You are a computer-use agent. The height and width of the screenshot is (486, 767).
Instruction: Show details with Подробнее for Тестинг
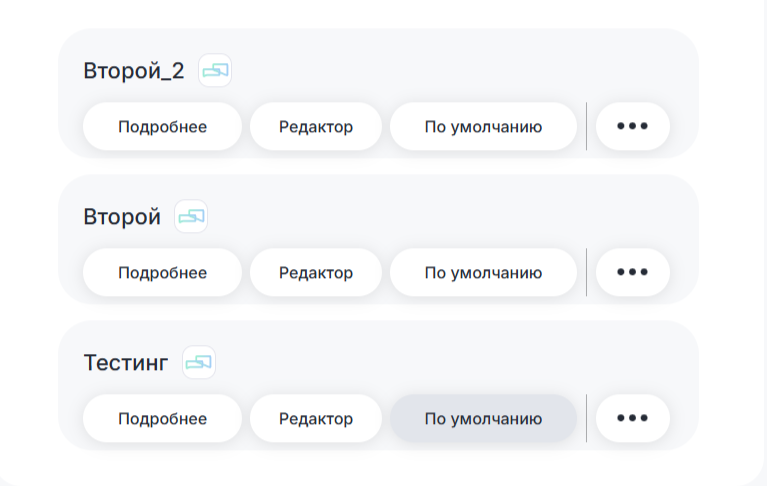pos(162,419)
